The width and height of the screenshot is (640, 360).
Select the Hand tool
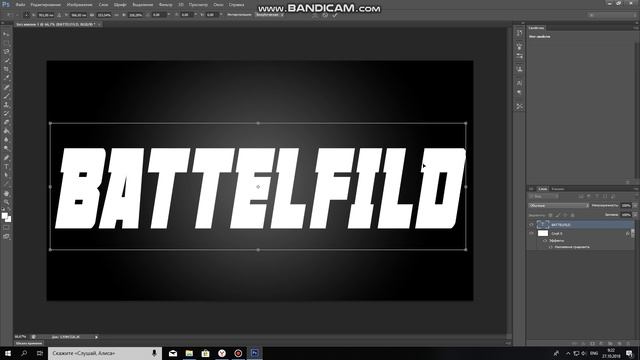pyautogui.click(x=6, y=193)
